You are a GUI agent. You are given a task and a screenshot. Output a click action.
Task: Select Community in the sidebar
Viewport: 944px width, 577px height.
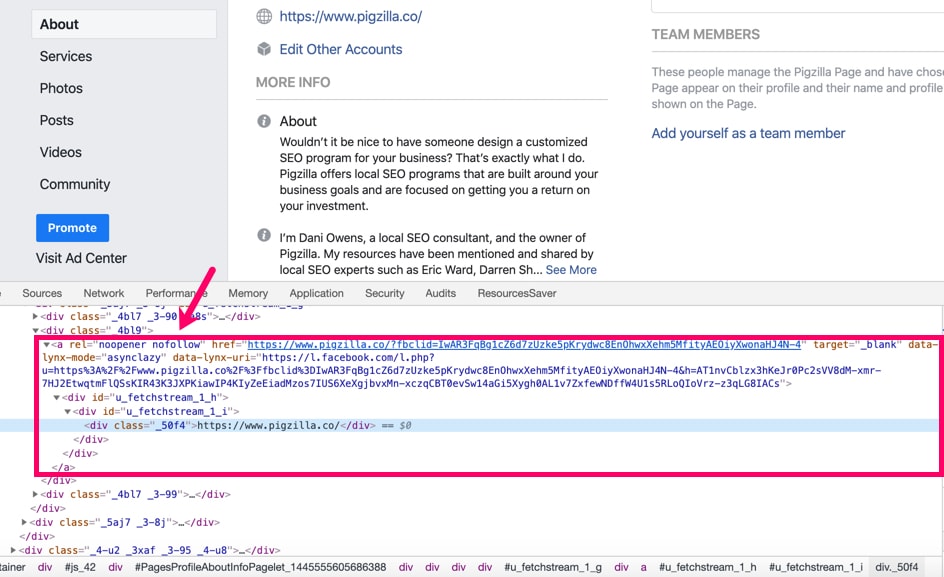pyautogui.click(x=75, y=184)
